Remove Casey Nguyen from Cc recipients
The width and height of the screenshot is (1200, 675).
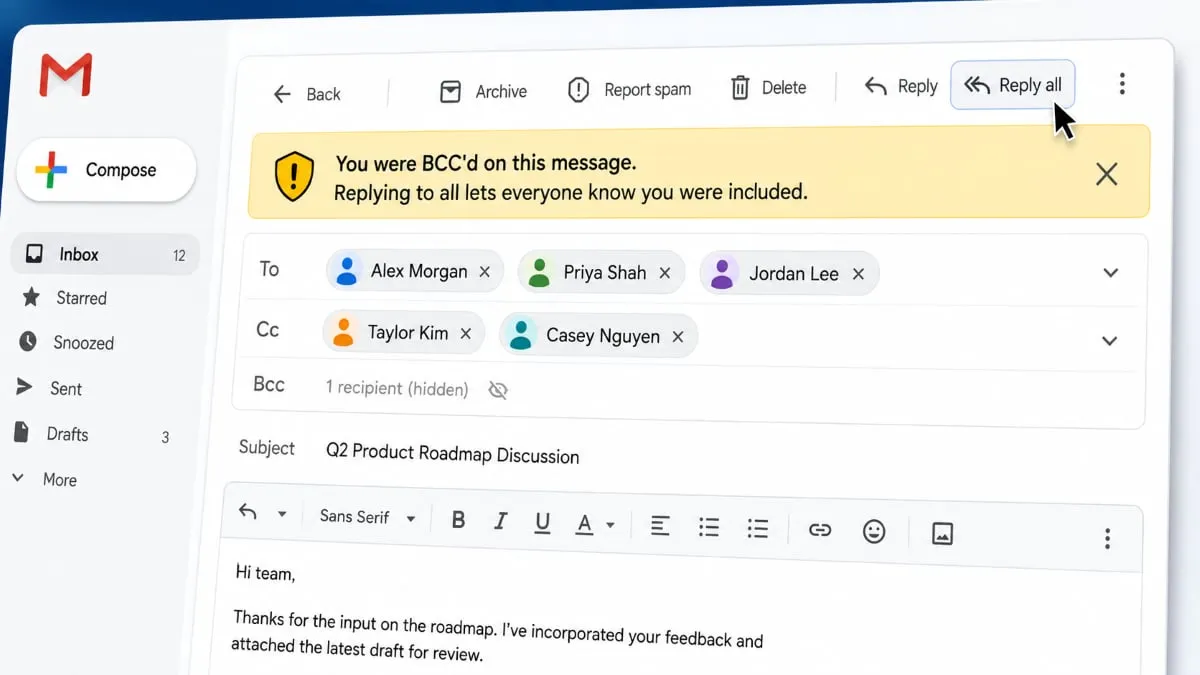click(x=678, y=337)
